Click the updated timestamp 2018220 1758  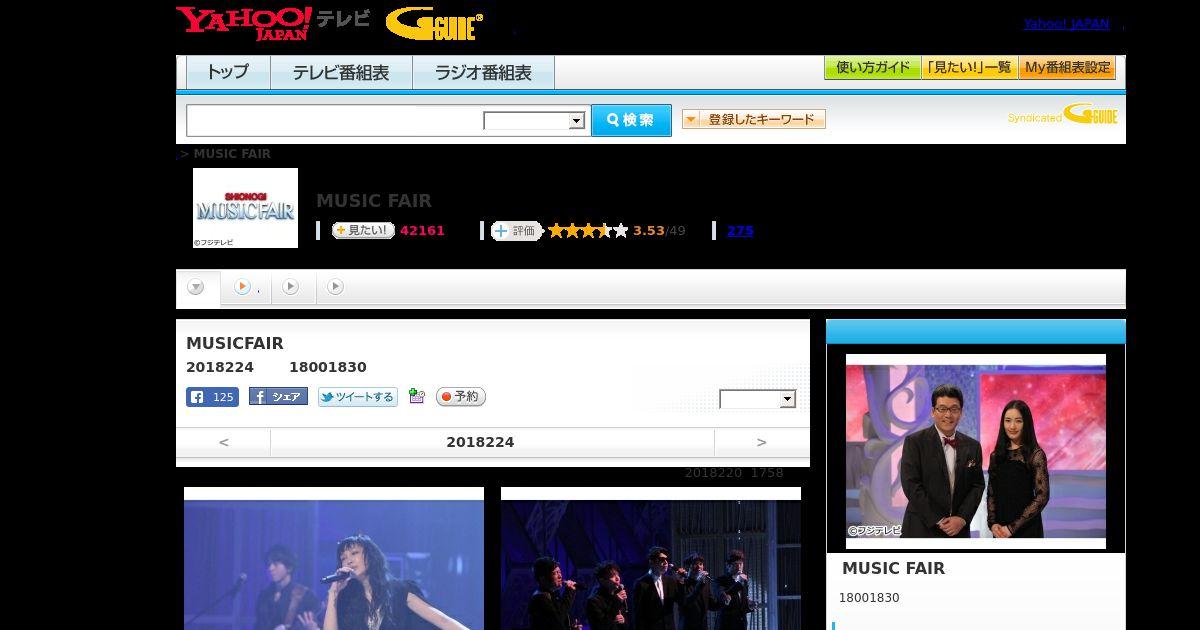click(x=734, y=473)
